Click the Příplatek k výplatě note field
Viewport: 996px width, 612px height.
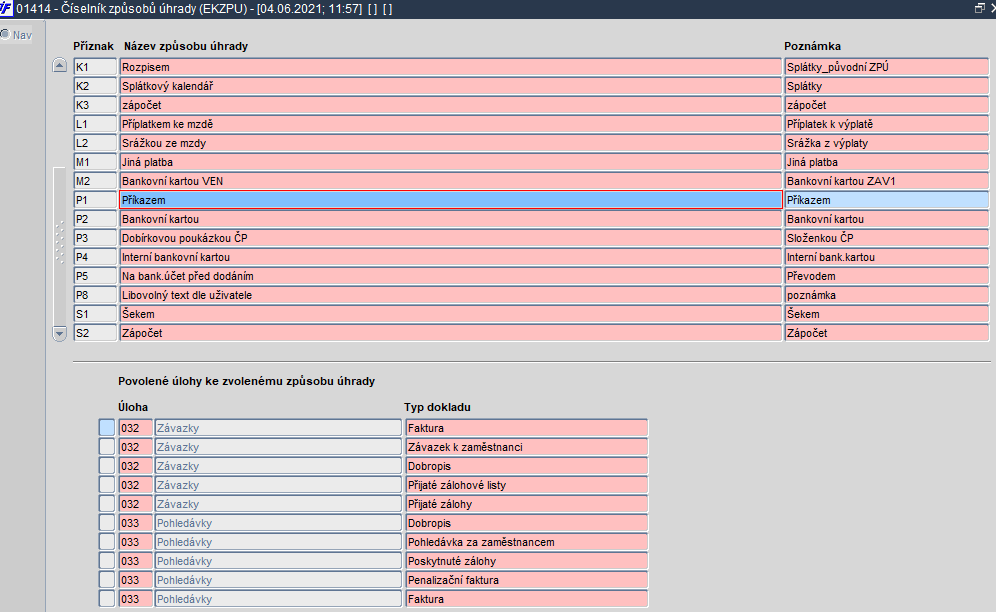click(x=887, y=124)
